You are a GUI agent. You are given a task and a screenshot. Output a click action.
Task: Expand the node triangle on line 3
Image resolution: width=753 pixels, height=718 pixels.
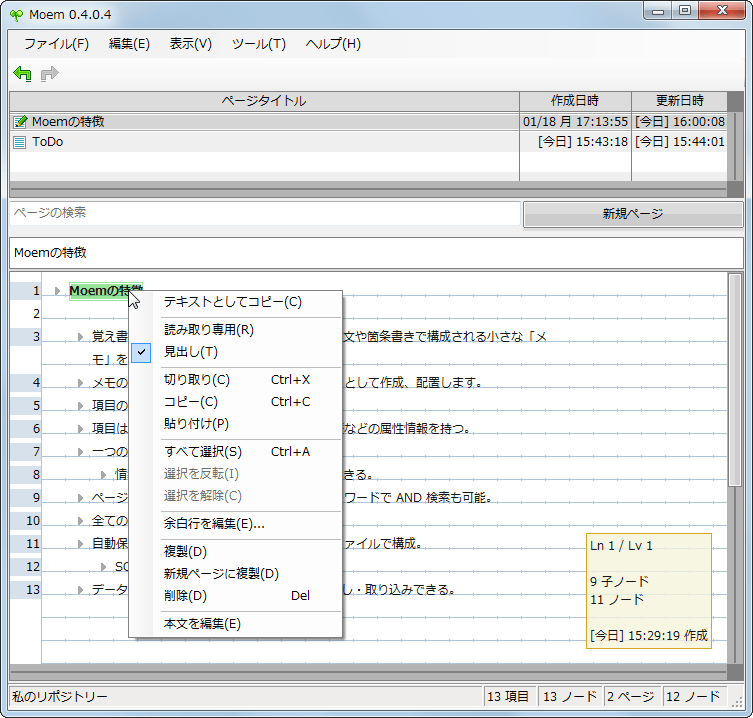click(81, 337)
